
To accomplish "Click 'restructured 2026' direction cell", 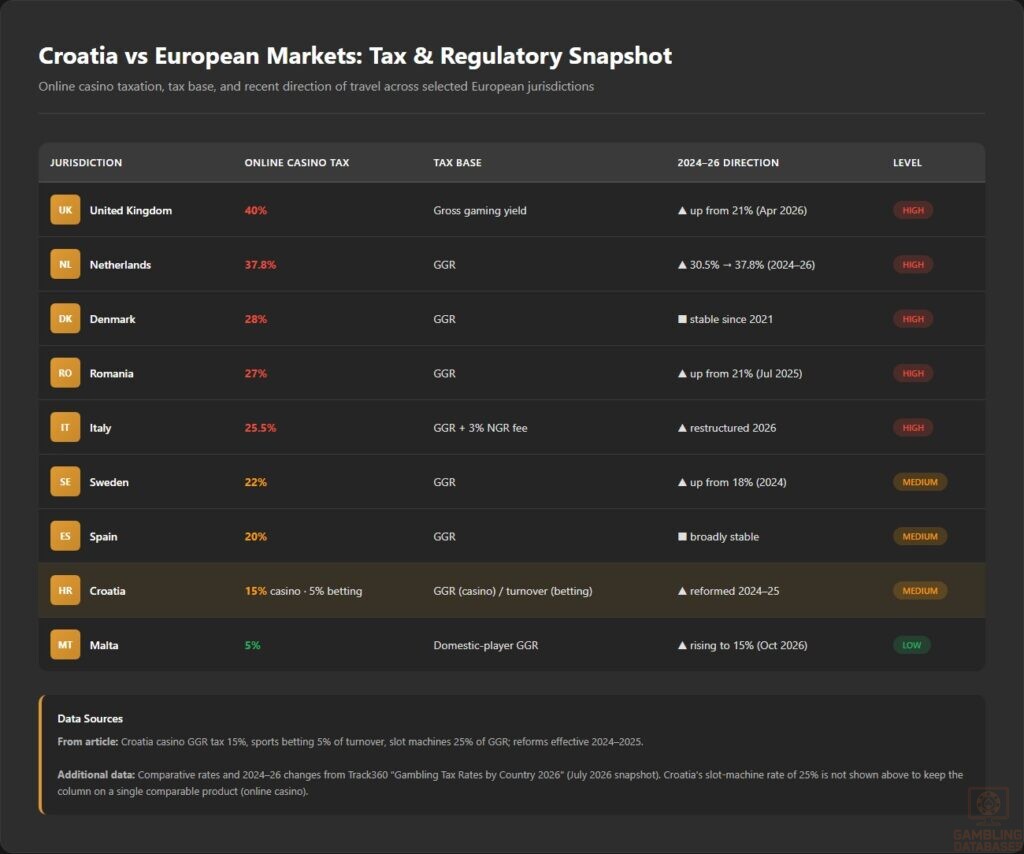I will (x=727, y=428).
